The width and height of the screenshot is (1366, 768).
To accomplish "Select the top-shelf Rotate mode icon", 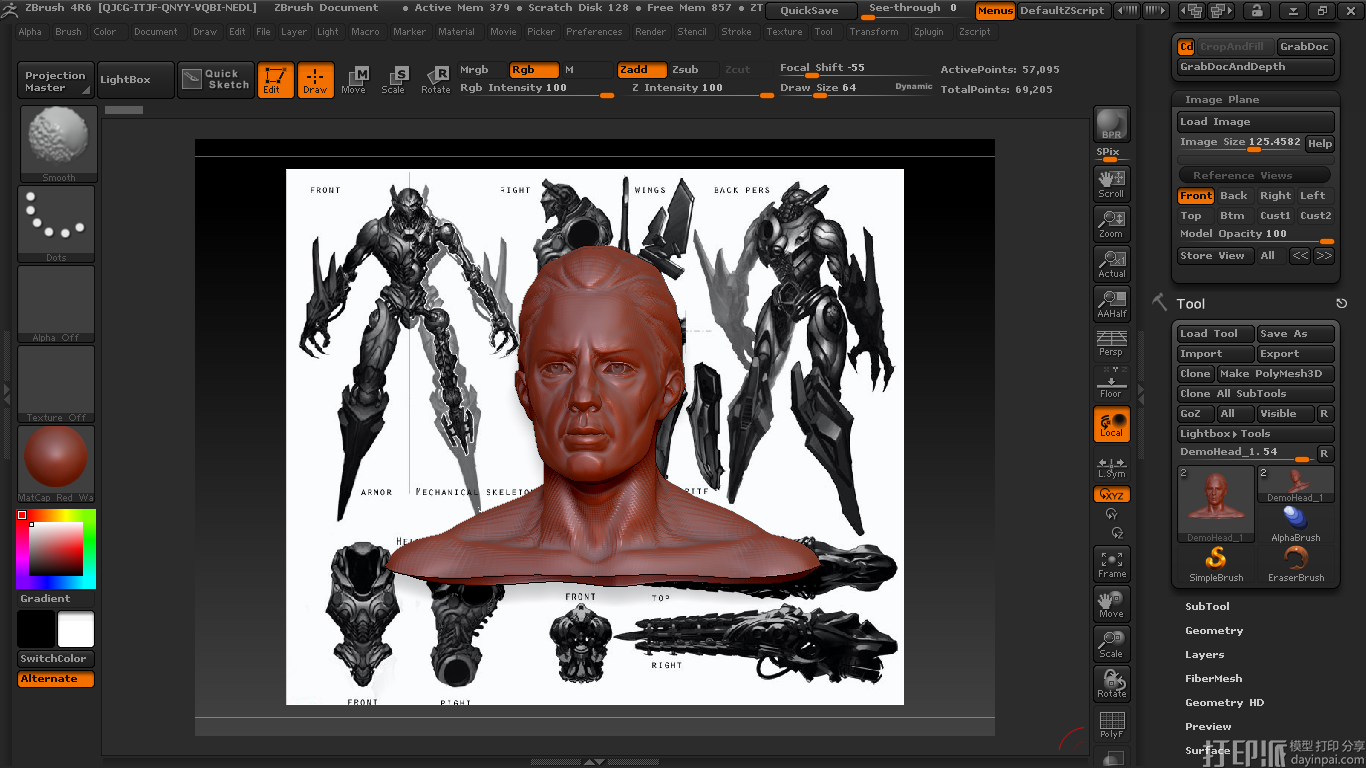I will [x=435, y=80].
